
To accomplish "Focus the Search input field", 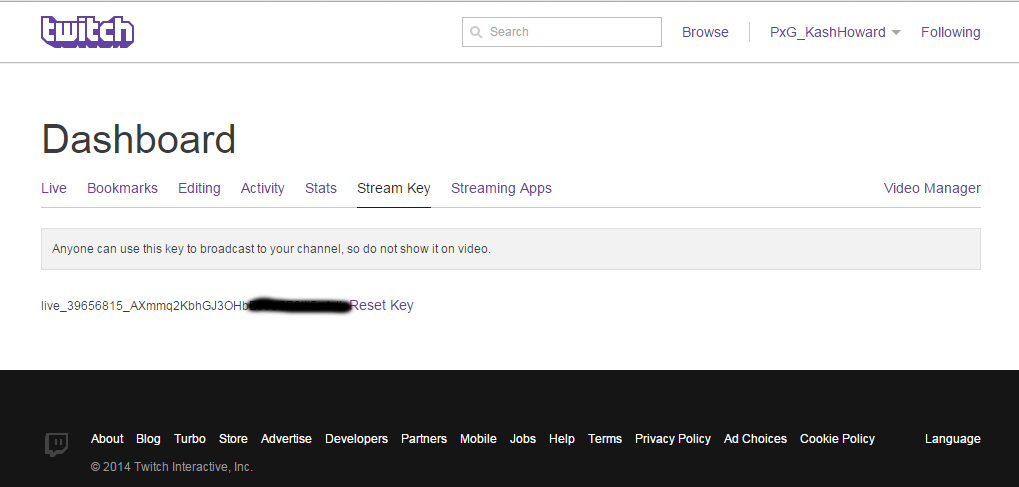I will (x=561, y=32).
